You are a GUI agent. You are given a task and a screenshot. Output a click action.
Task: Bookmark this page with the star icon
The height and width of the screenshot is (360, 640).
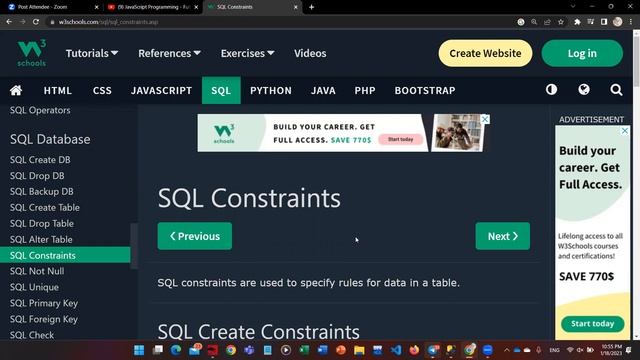point(561,22)
